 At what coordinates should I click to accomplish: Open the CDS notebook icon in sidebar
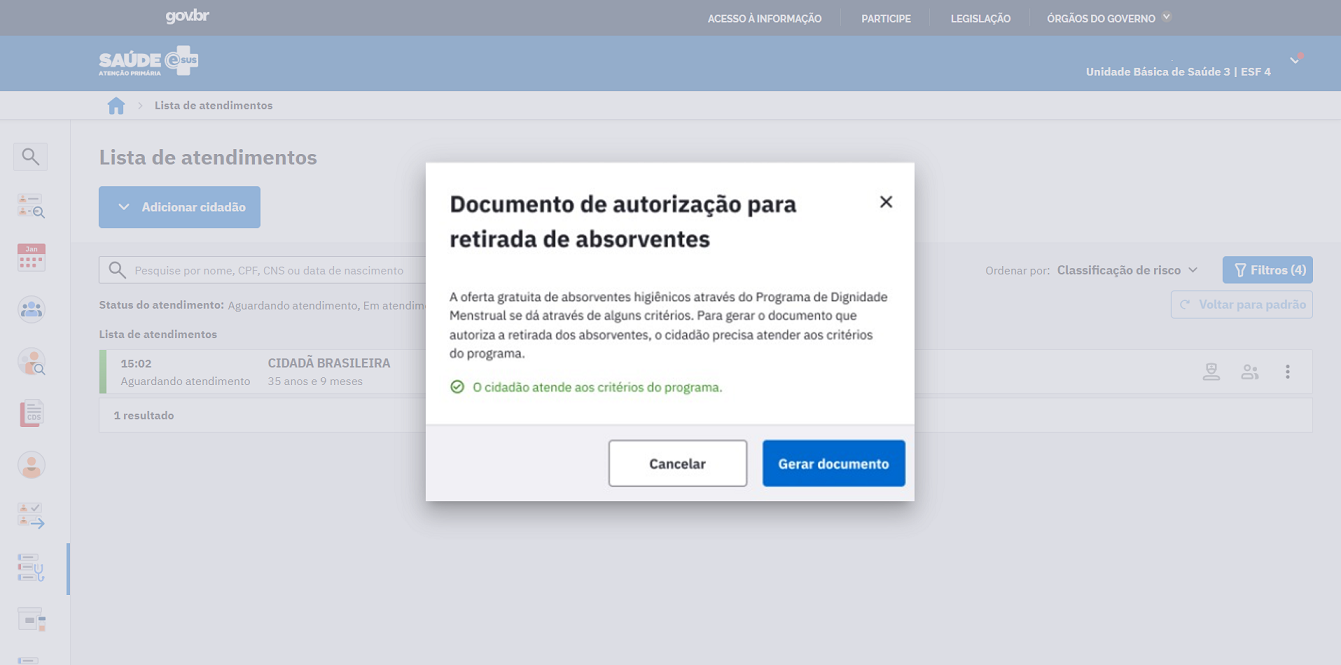click(x=31, y=413)
